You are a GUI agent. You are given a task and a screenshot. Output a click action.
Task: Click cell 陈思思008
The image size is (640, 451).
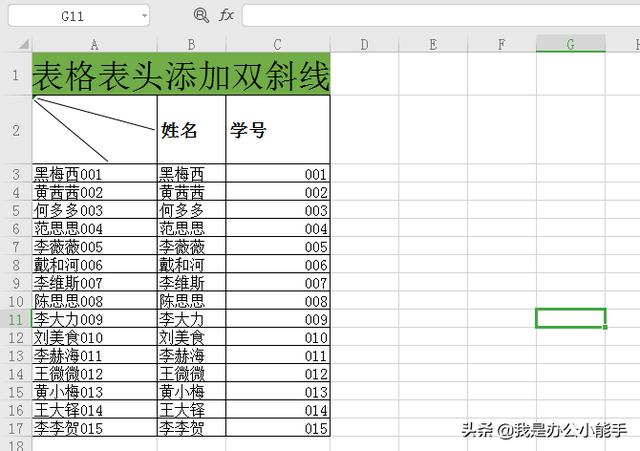tap(95, 301)
